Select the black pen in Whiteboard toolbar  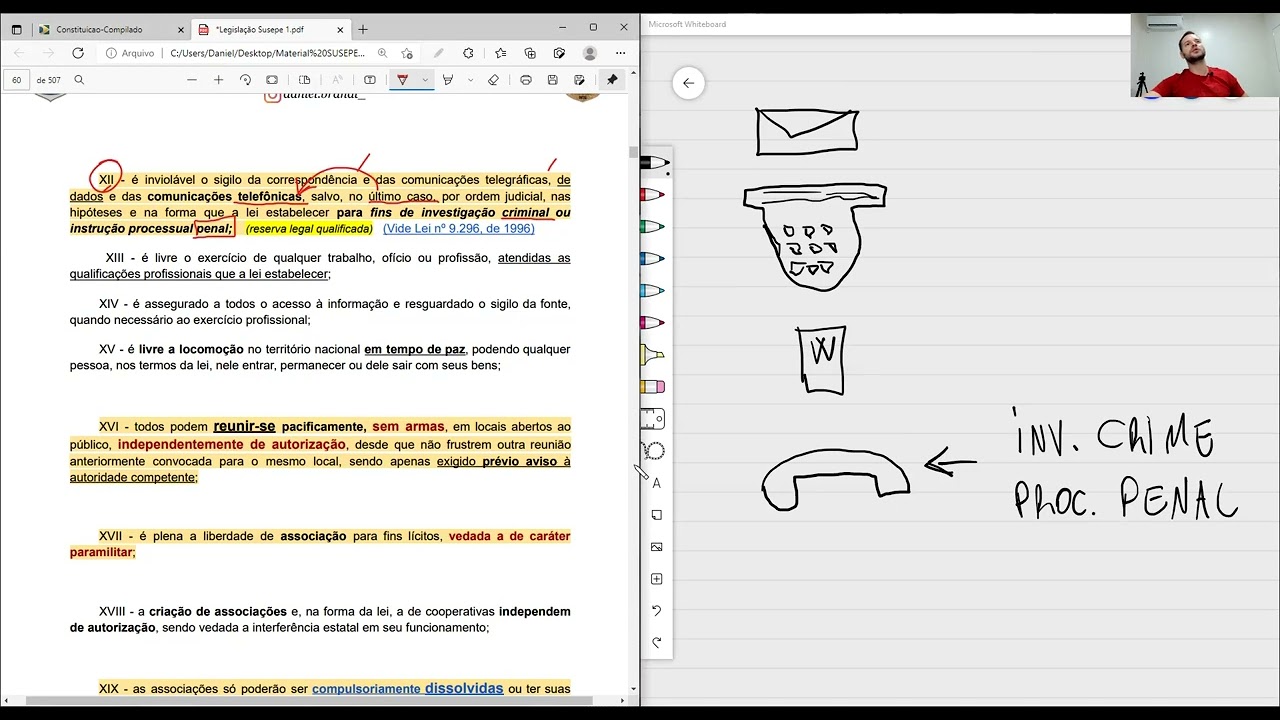655,162
